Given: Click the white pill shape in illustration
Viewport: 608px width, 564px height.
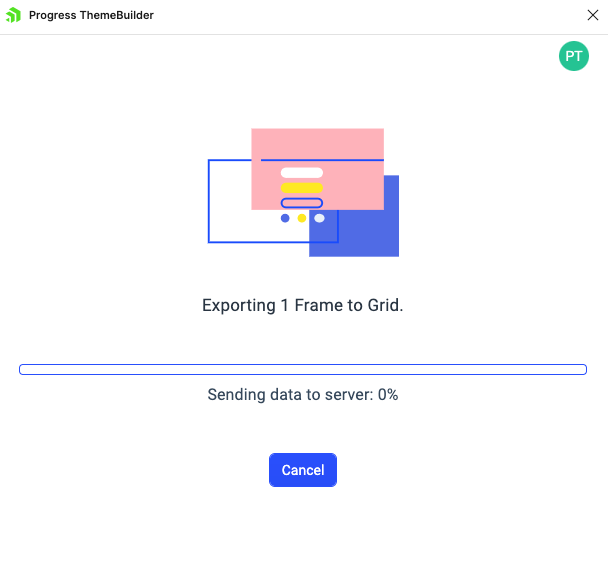Looking at the screenshot, I should pos(302,172).
